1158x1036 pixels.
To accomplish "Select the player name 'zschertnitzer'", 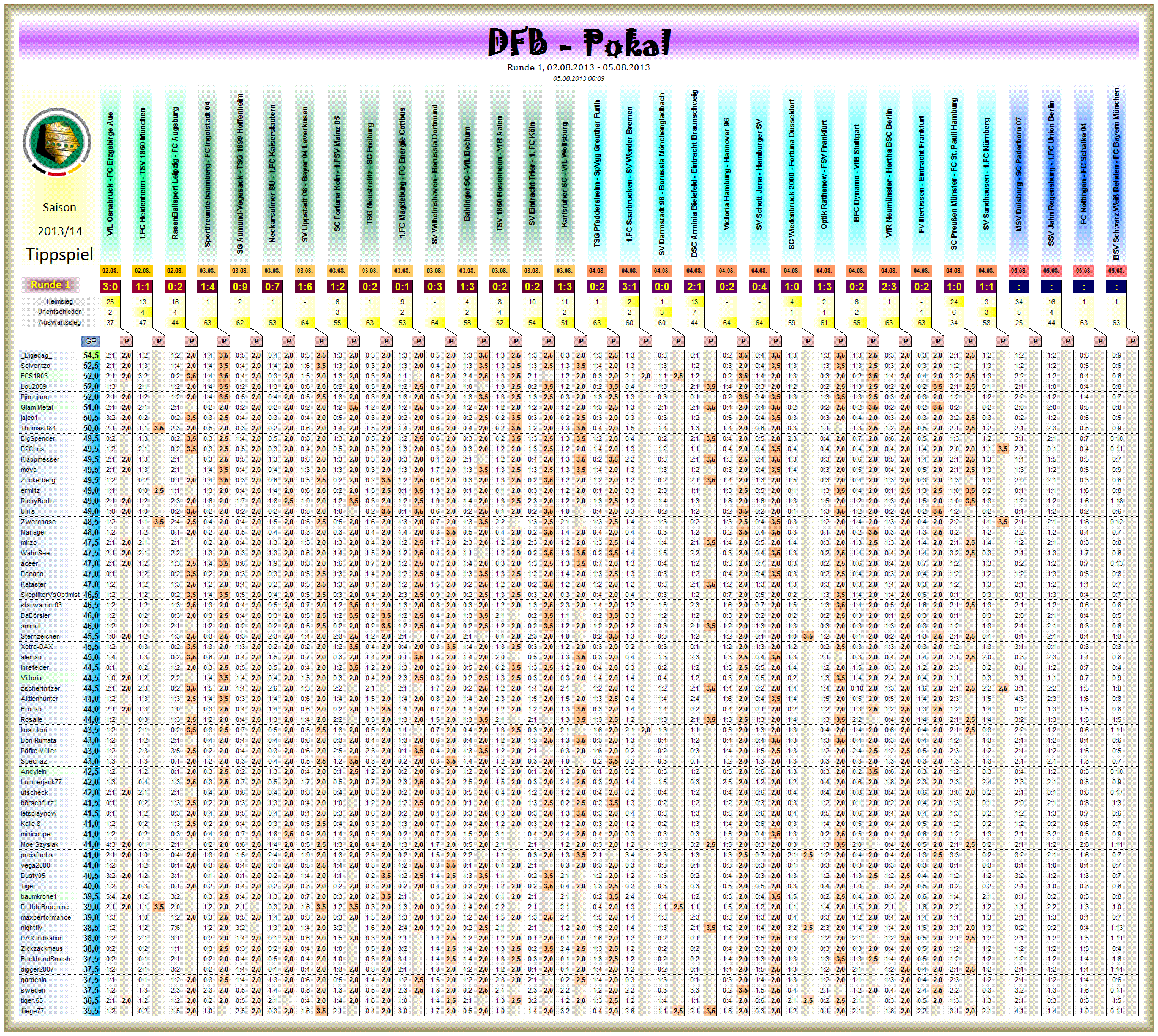I will [40, 688].
